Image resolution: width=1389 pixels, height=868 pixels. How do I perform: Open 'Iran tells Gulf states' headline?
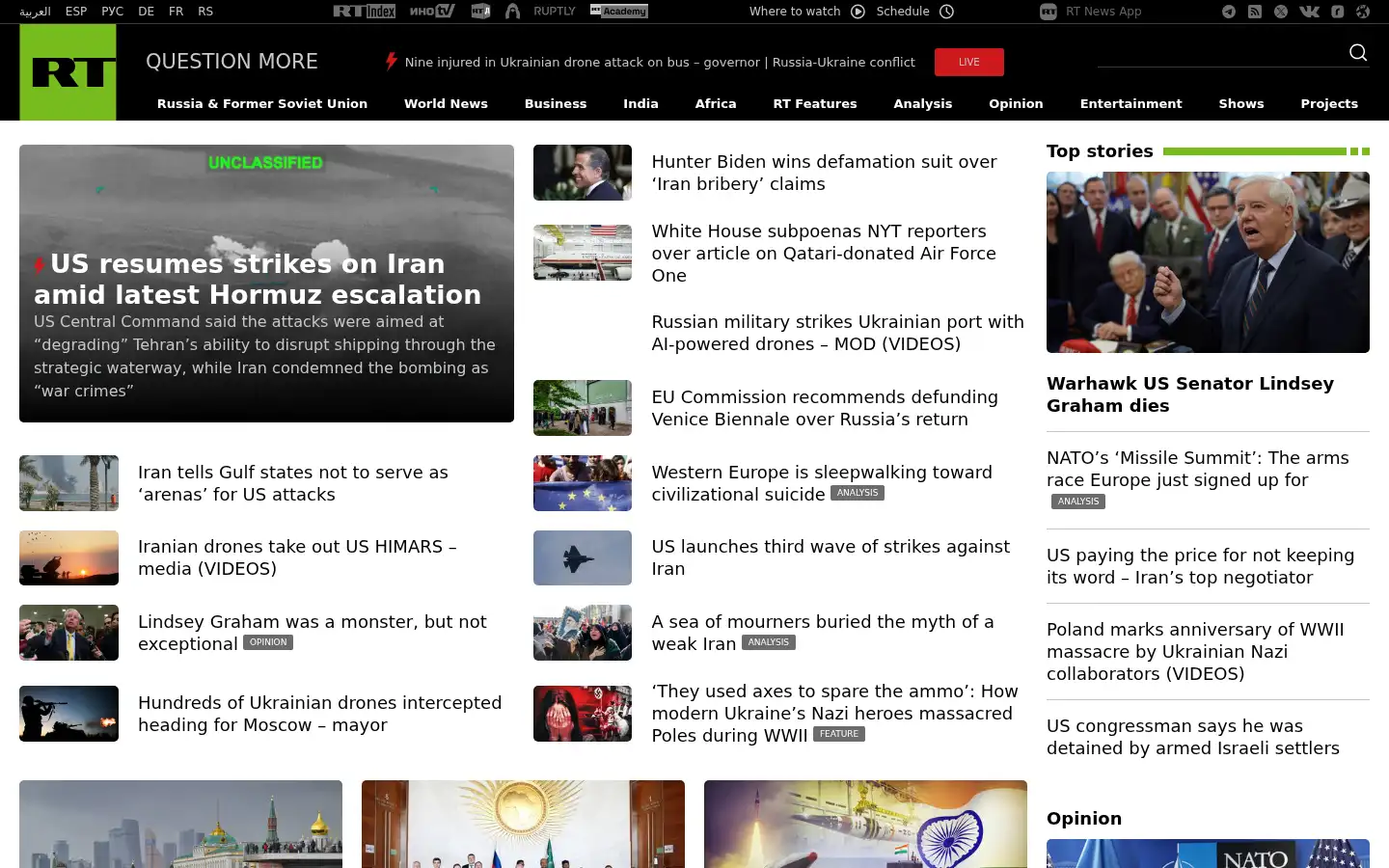293,483
